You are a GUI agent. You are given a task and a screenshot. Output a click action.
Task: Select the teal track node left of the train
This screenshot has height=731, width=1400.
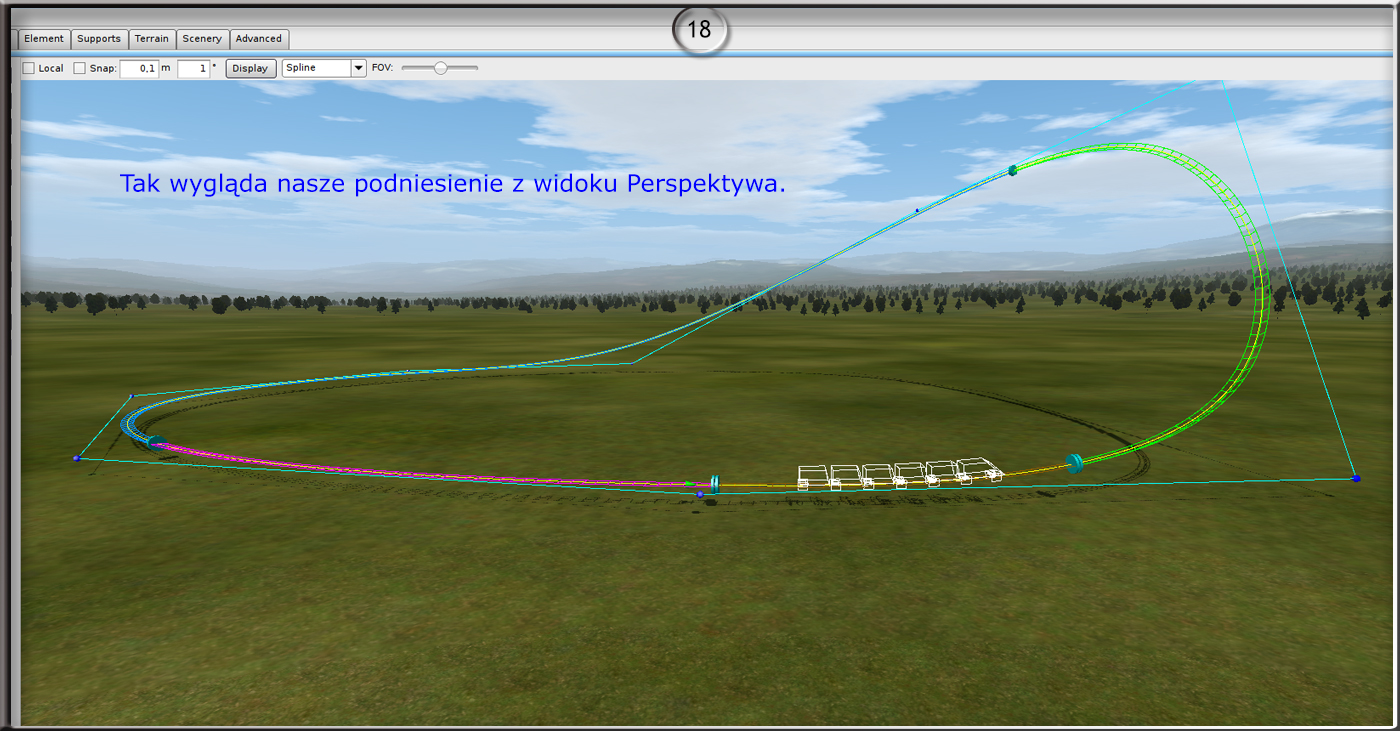pyautogui.click(x=714, y=484)
